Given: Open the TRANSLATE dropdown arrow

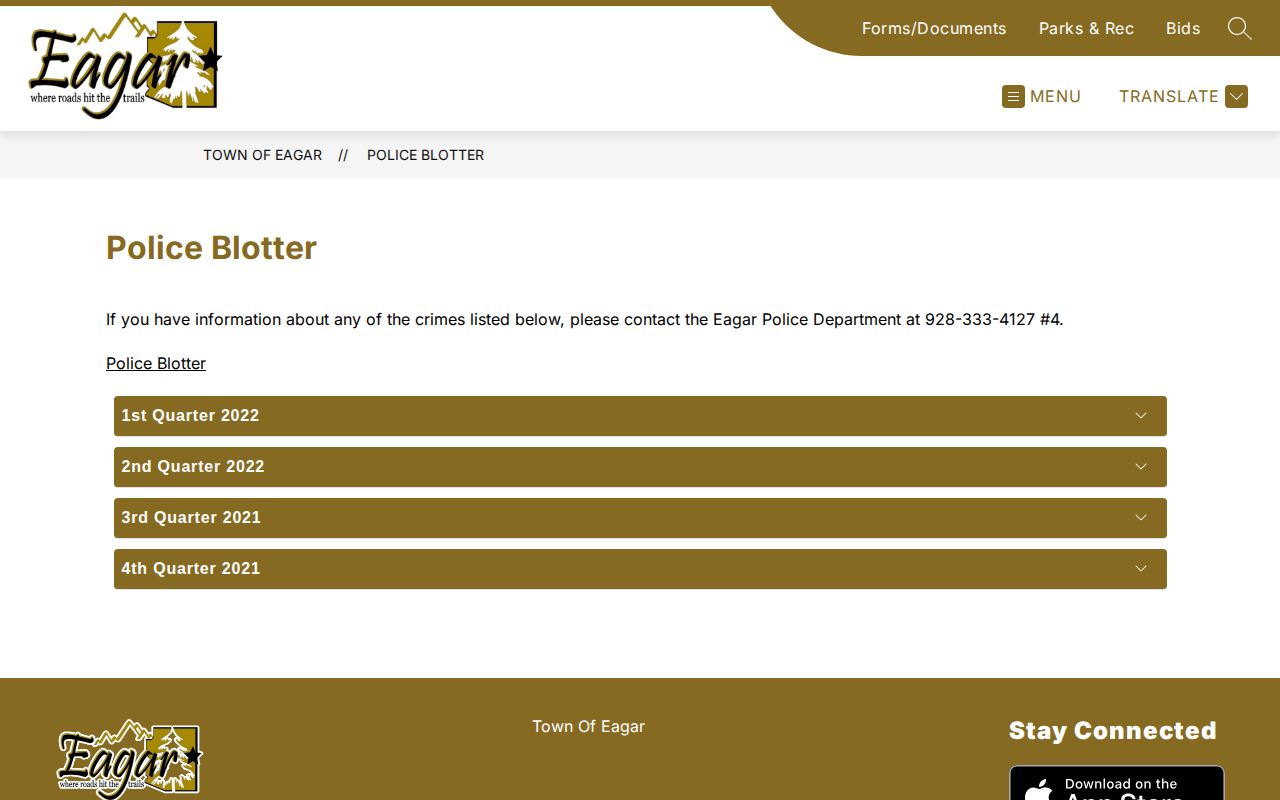Looking at the screenshot, I should click(1237, 96).
